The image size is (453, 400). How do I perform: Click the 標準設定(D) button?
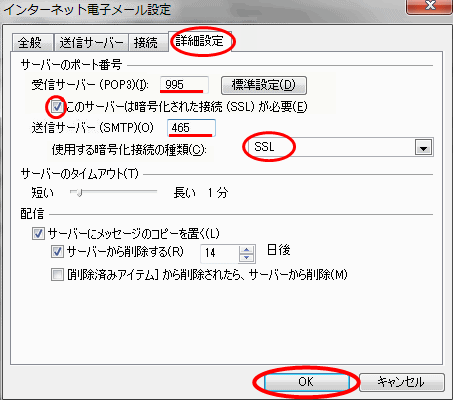[x=264, y=85]
